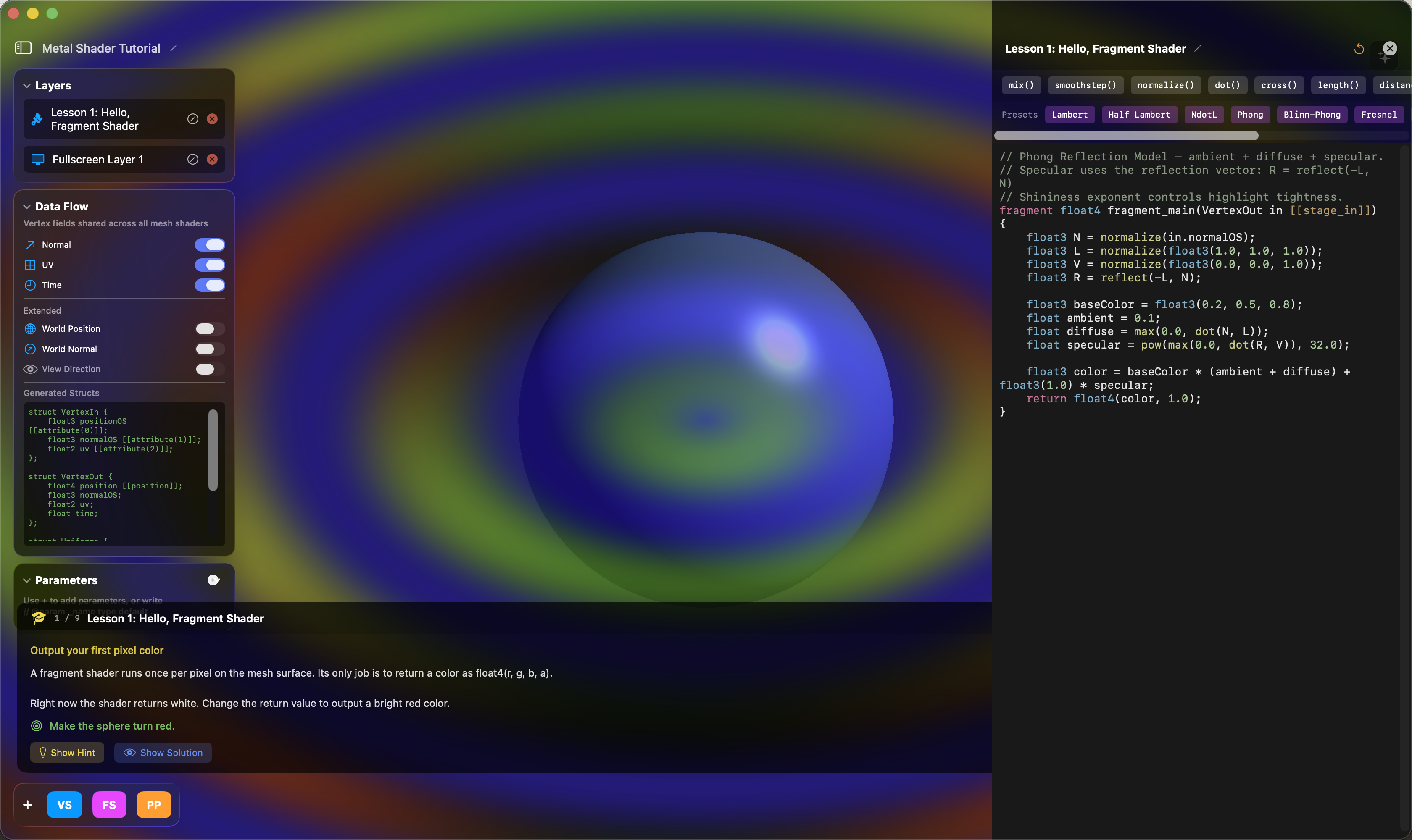Insert the normalize() snippet
The height and width of the screenshot is (840, 1412).
click(x=1166, y=86)
